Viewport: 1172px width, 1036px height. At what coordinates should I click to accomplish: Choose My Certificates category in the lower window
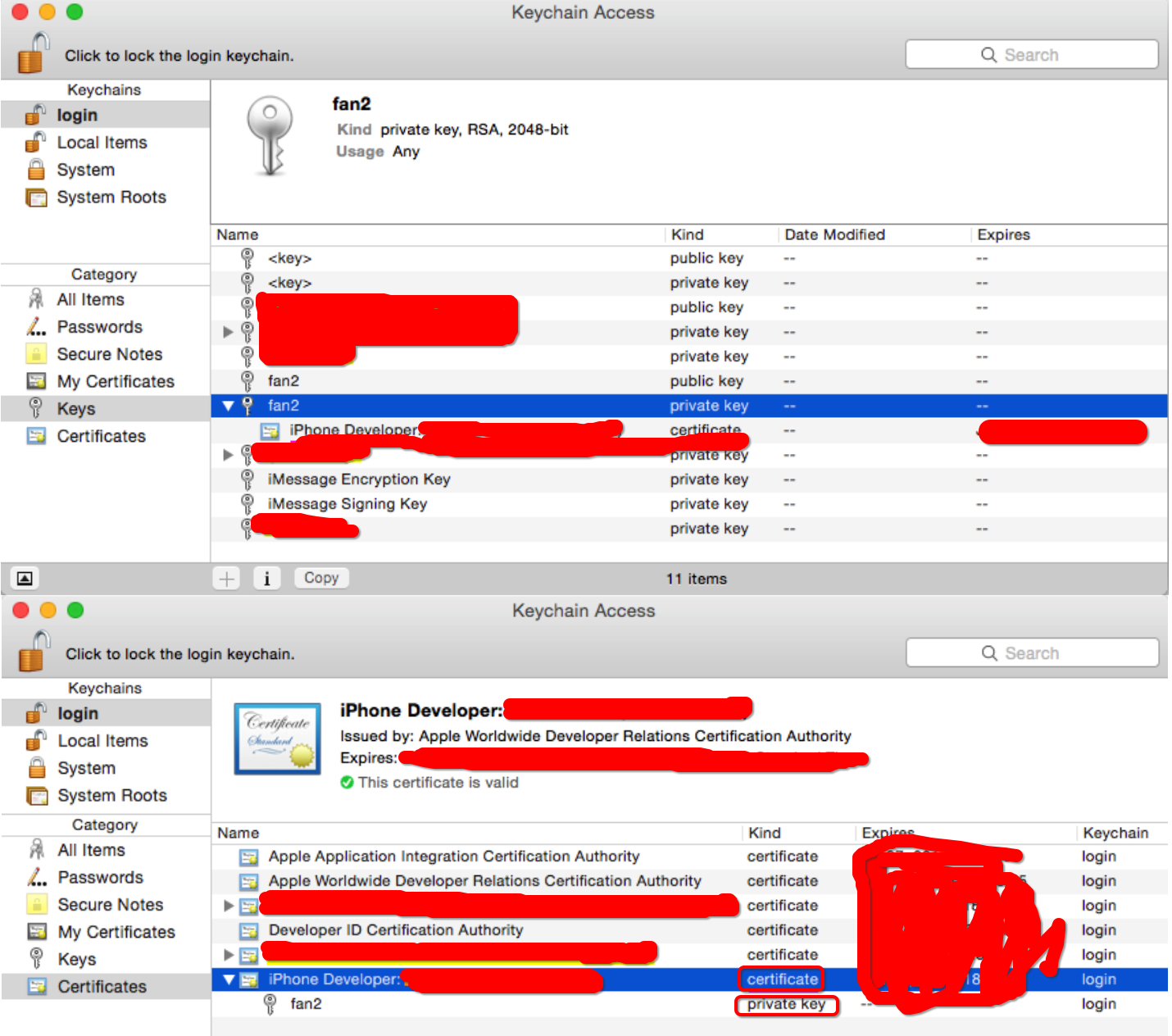[x=107, y=932]
